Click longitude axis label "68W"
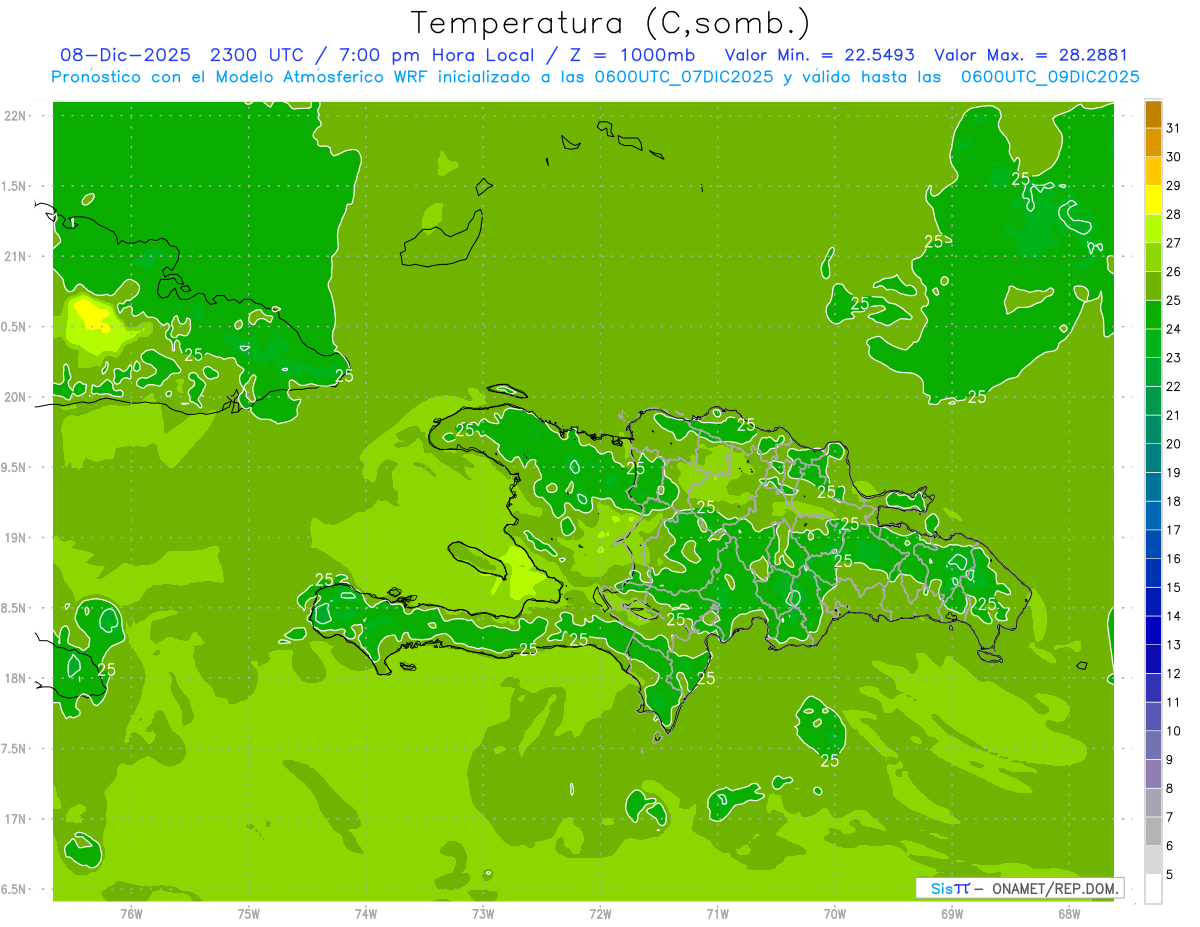The width and height of the screenshot is (1200, 927). pos(1069,913)
